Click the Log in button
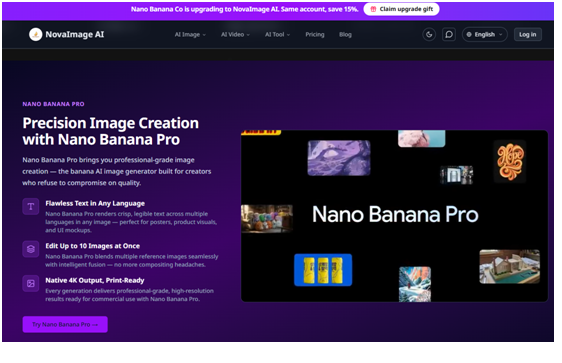Screen dimensions: 562x363 click(x=528, y=34)
